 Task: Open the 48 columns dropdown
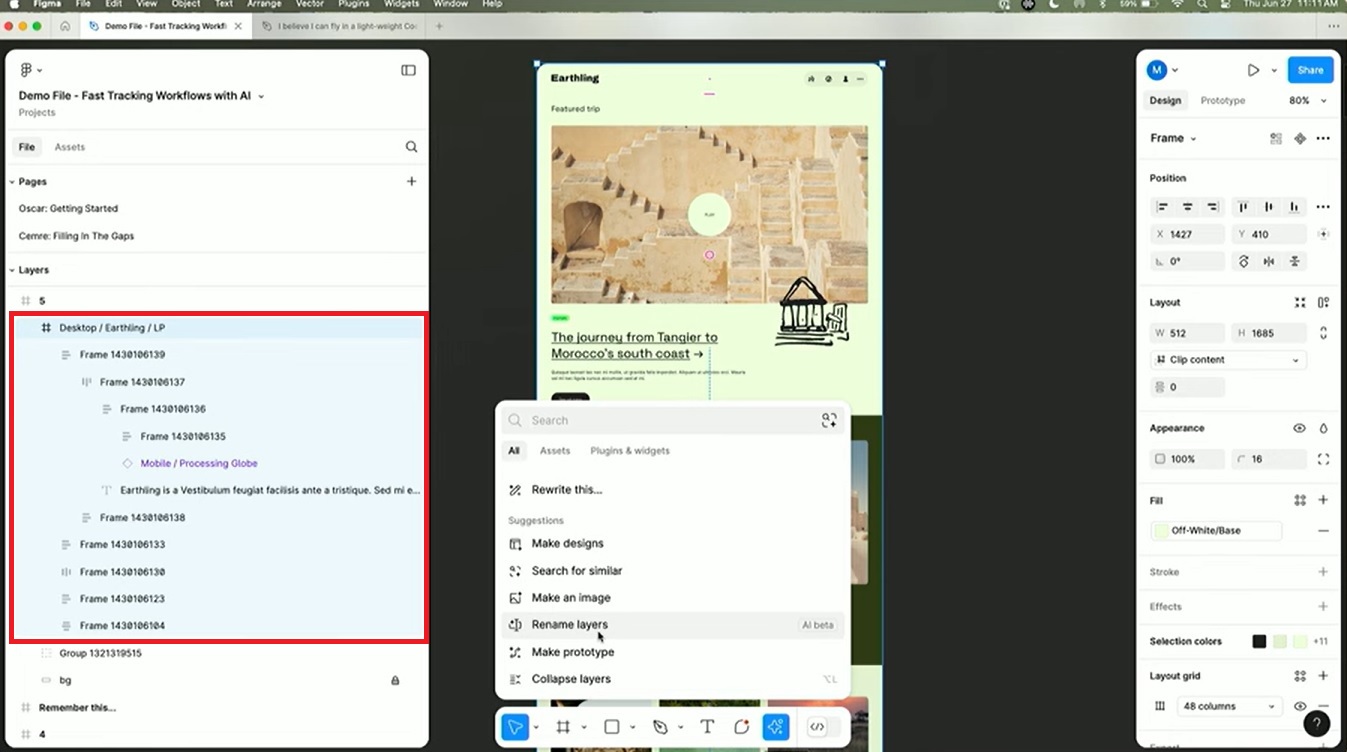pos(1229,706)
